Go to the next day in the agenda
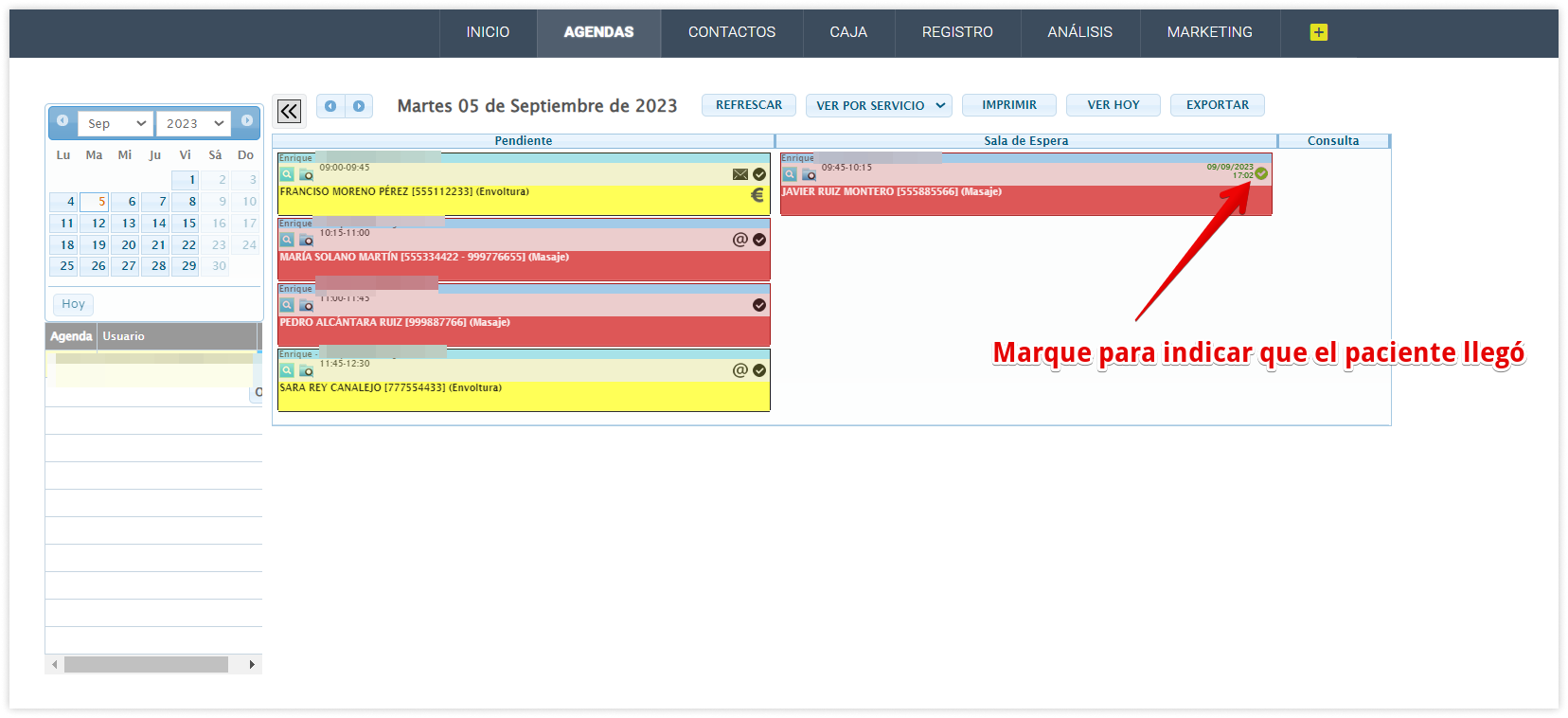 tap(359, 106)
